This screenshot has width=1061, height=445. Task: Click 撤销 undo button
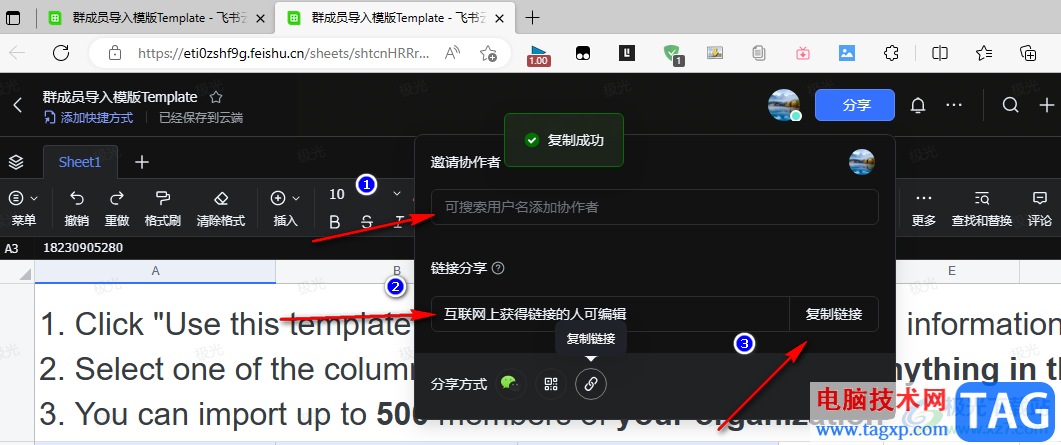(x=77, y=208)
